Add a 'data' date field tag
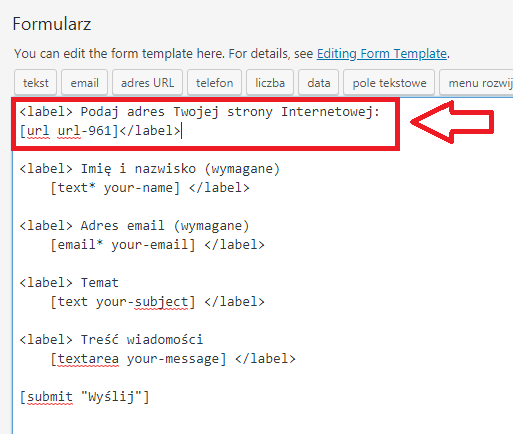513x434 pixels. click(x=319, y=83)
